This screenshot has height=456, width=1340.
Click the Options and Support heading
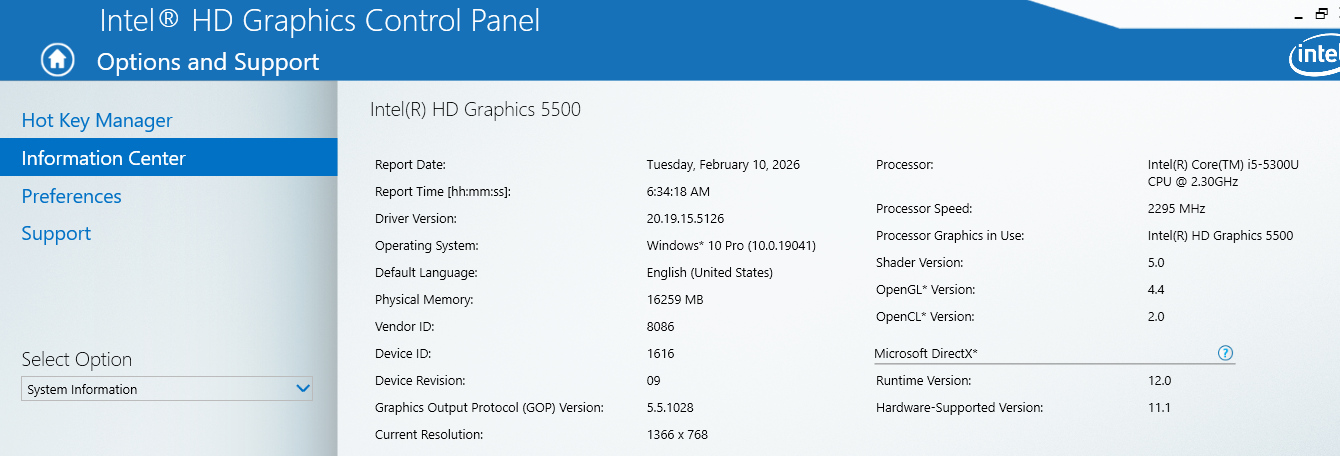click(208, 62)
